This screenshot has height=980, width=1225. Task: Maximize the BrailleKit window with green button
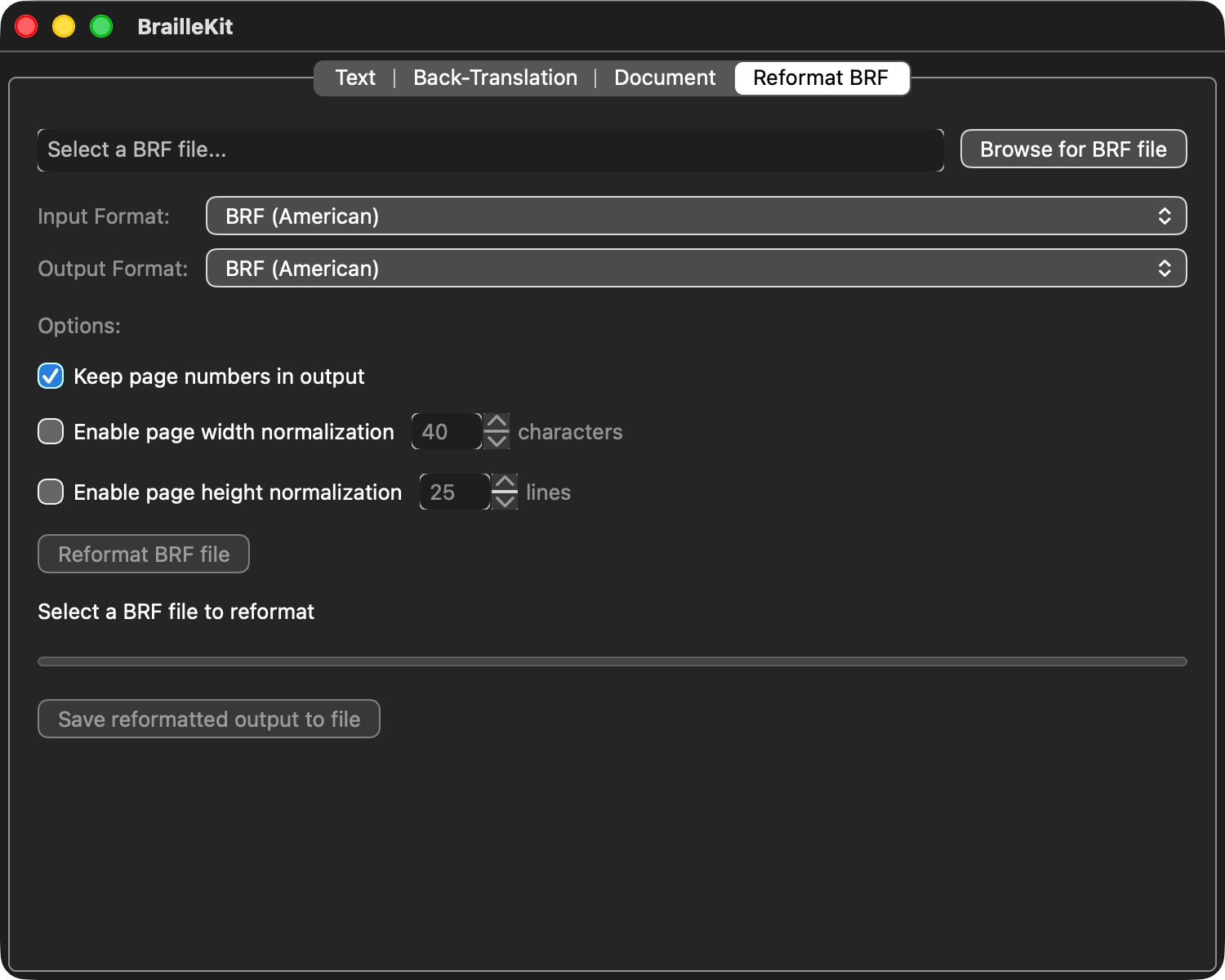pyautogui.click(x=101, y=27)
